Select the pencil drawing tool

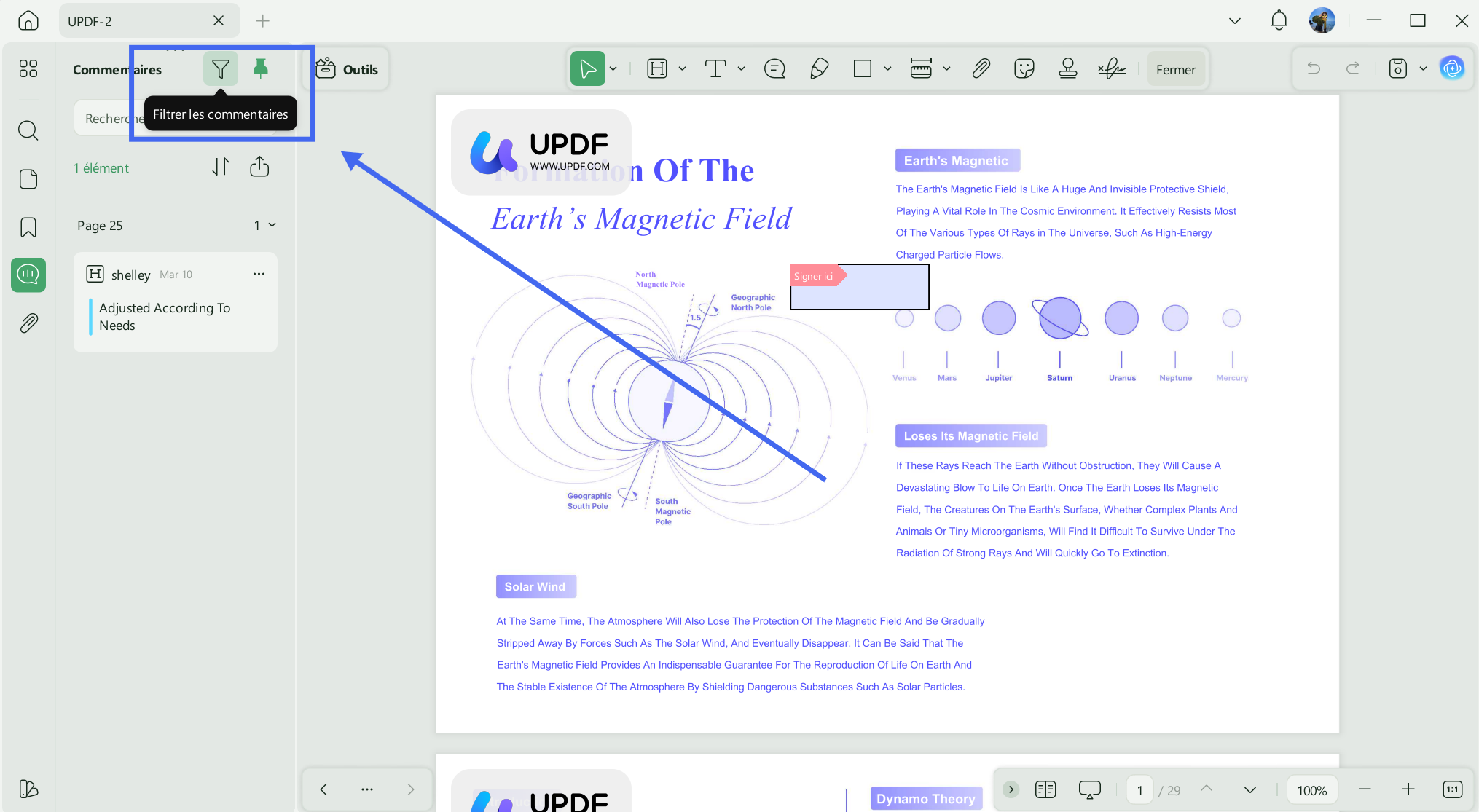[820, 69]
